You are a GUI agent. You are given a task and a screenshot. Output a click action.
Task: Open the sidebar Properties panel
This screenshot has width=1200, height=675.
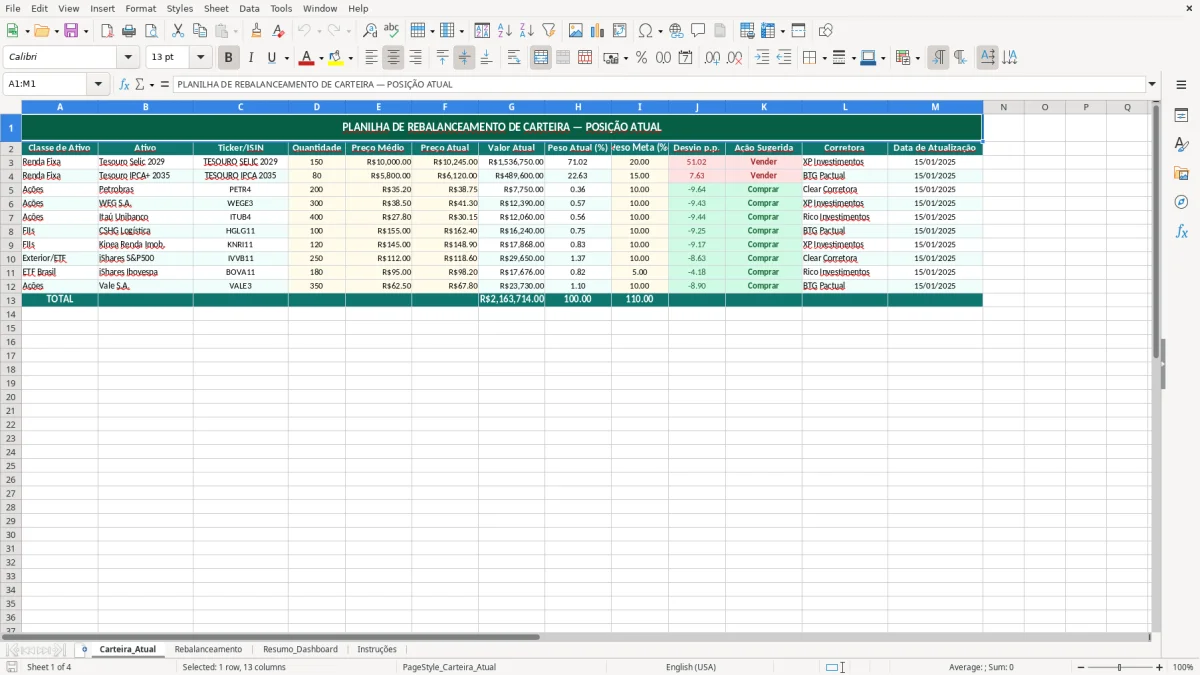click(x=1181, y=115)
